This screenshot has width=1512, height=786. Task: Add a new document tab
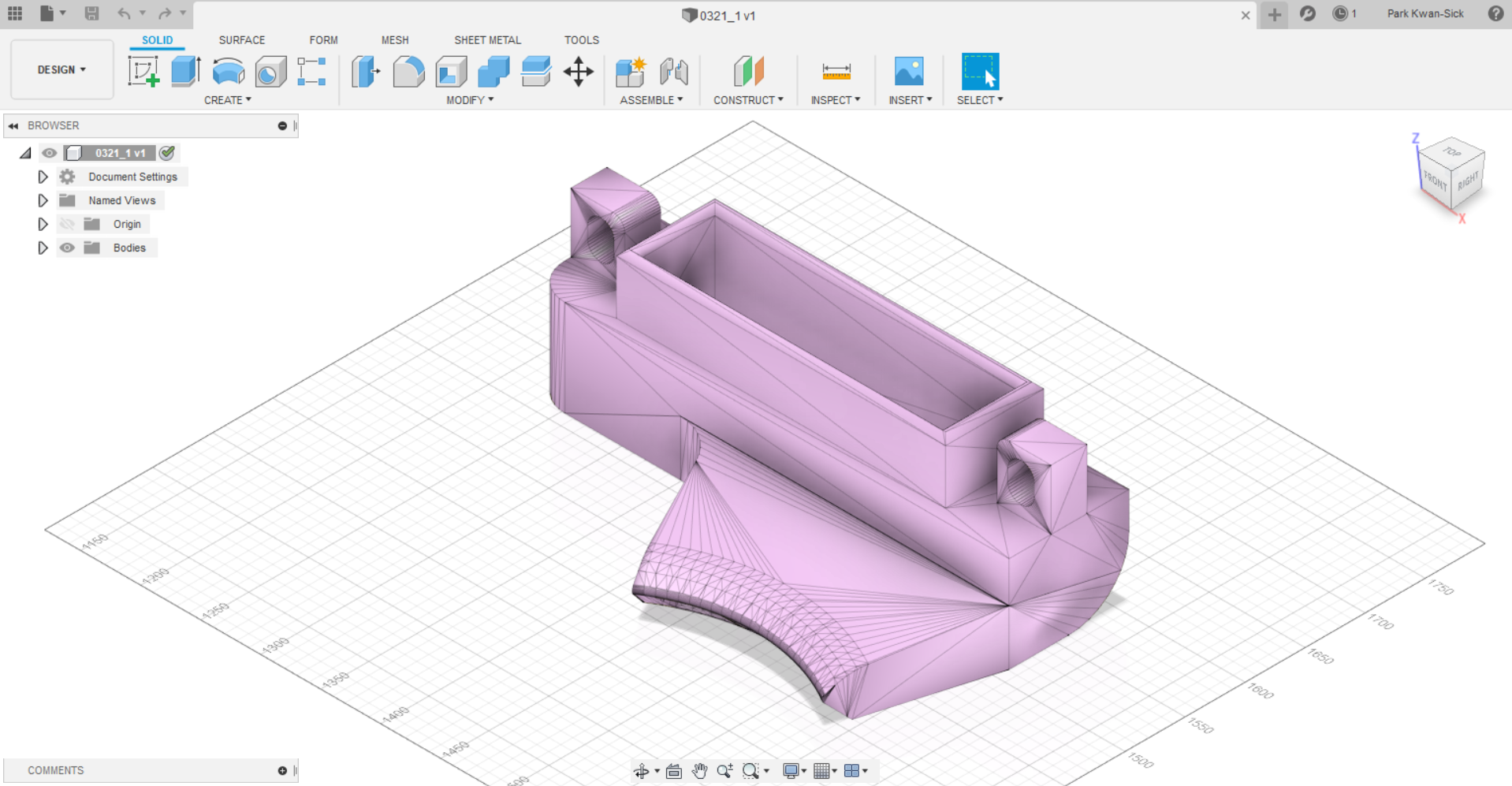tap(1274, 14)
